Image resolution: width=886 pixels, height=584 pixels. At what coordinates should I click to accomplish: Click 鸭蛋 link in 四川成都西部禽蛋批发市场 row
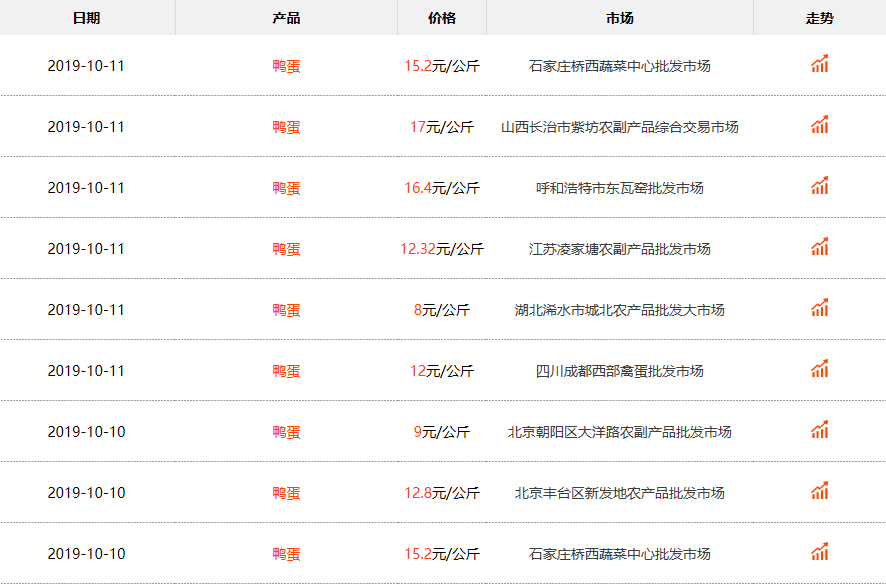tap(286, 371)
